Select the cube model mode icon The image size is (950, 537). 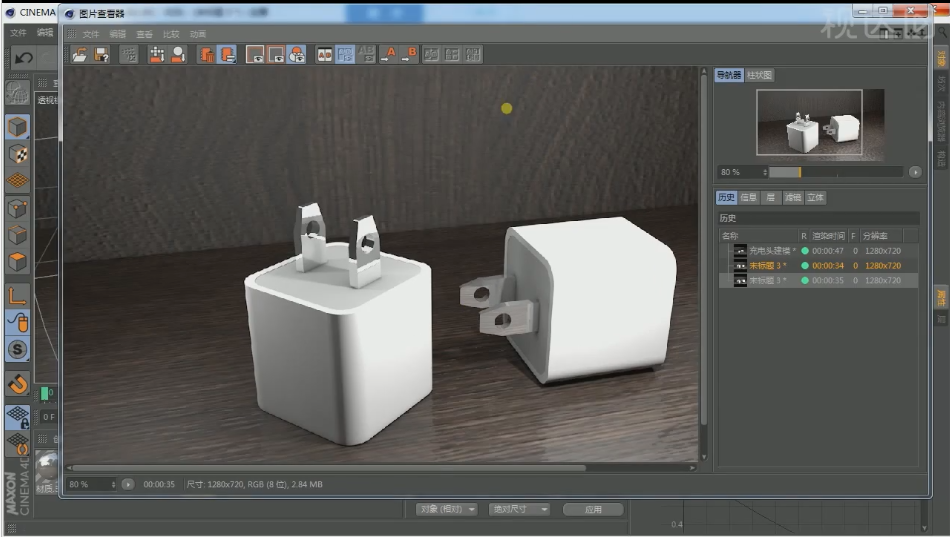(x=18, y=127)
